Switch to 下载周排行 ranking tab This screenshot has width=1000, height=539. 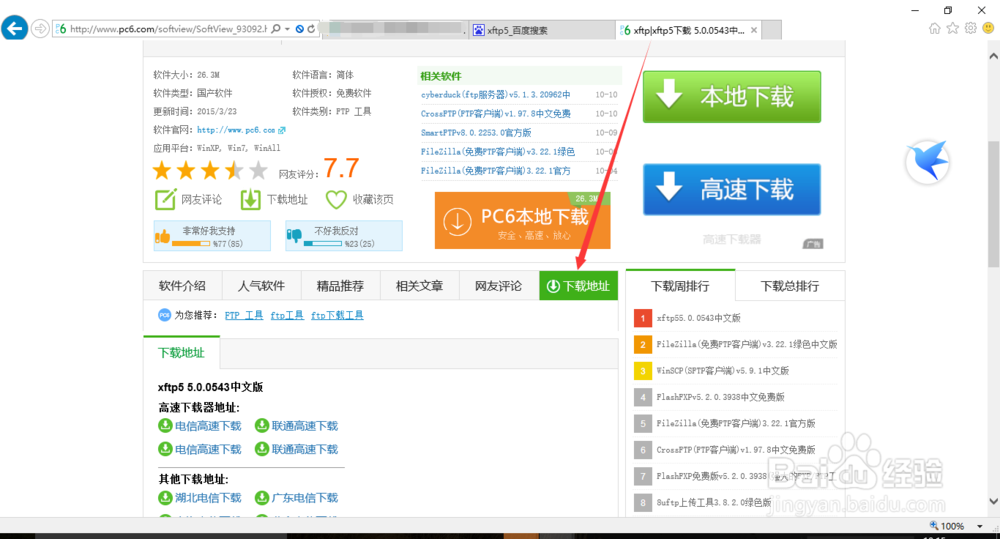680,286
